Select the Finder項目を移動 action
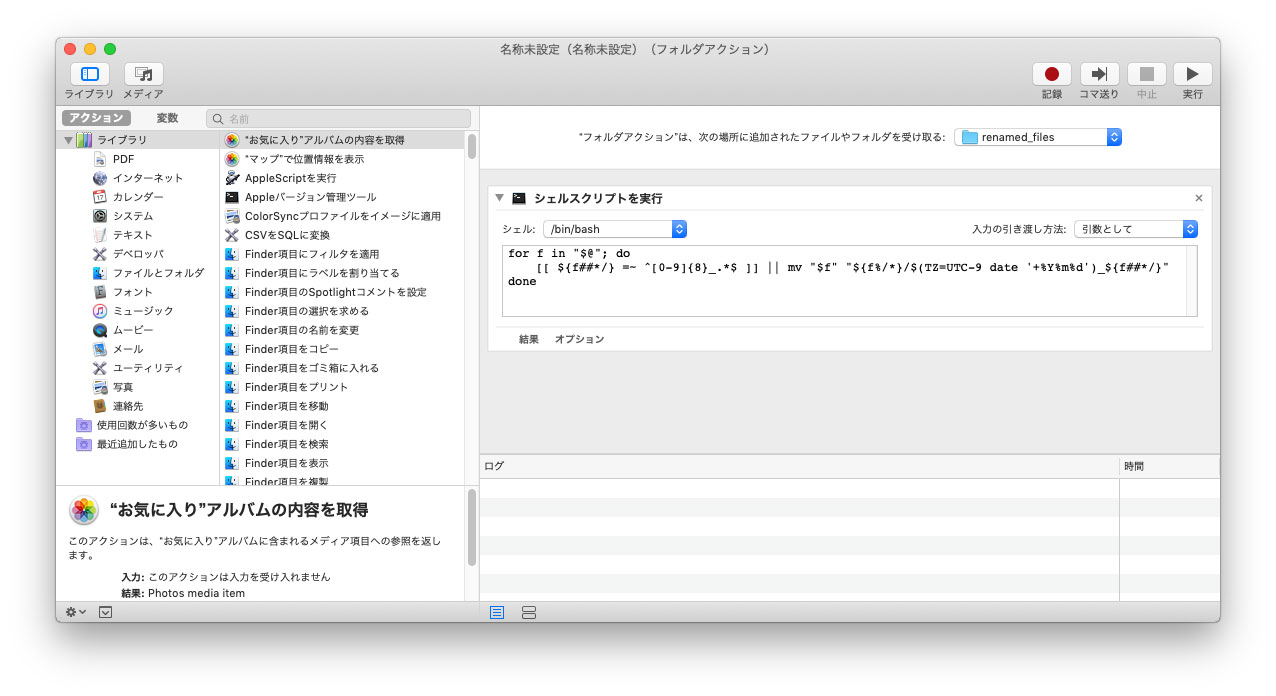The image size is (1276, 696). pyautogui.click(x=342, y=406)
